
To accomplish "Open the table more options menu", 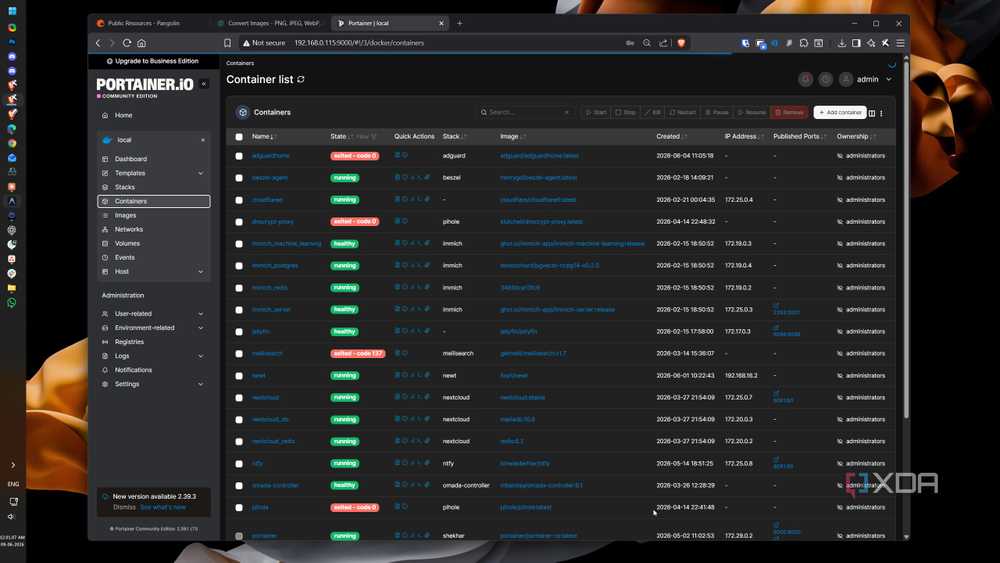I will pyautogui.click(x=881, y=113).
